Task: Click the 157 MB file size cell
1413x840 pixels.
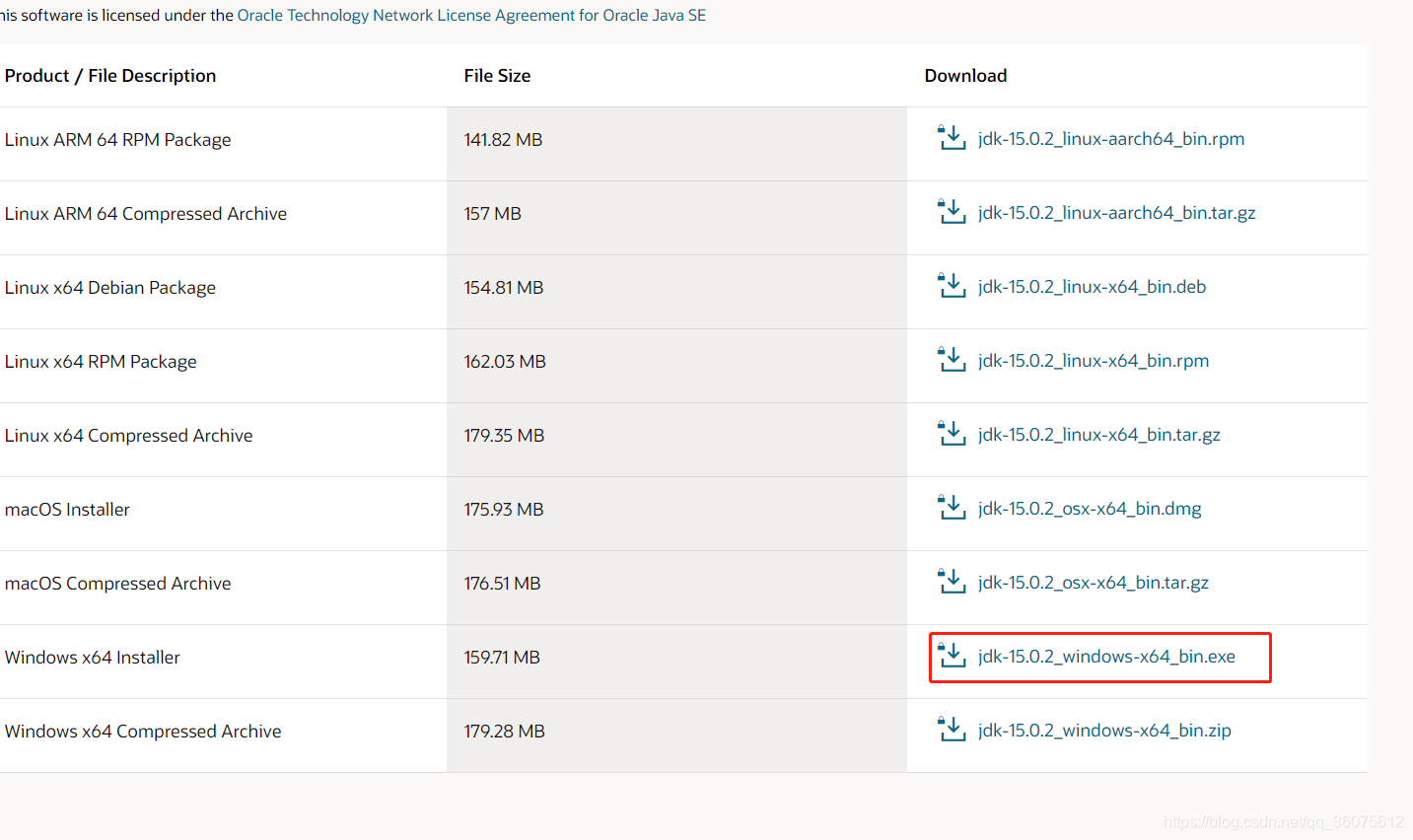Action: pyautogui.click(x=676, y=218)
